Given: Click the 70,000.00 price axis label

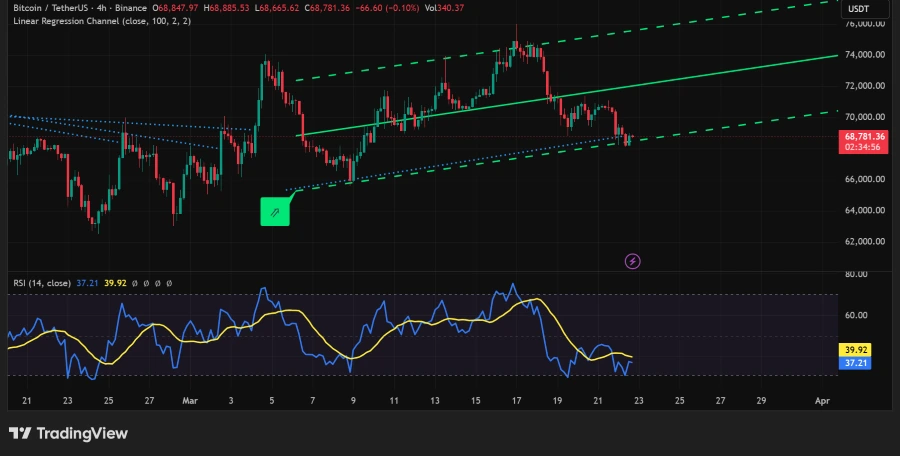Looking at the screenshot, I should coord(864,117).
